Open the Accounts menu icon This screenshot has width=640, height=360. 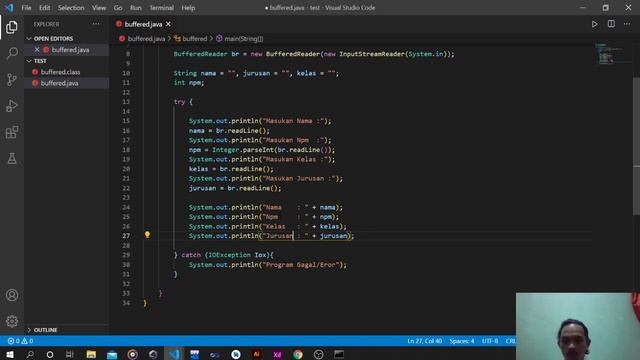pyautogui.click(x=12, y=295)
